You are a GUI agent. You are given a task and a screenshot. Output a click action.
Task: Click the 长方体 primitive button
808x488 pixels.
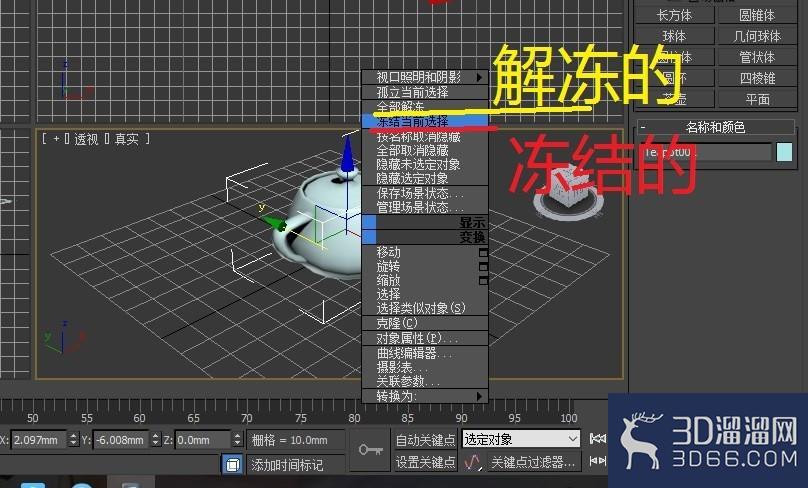[x=675, y=15]
